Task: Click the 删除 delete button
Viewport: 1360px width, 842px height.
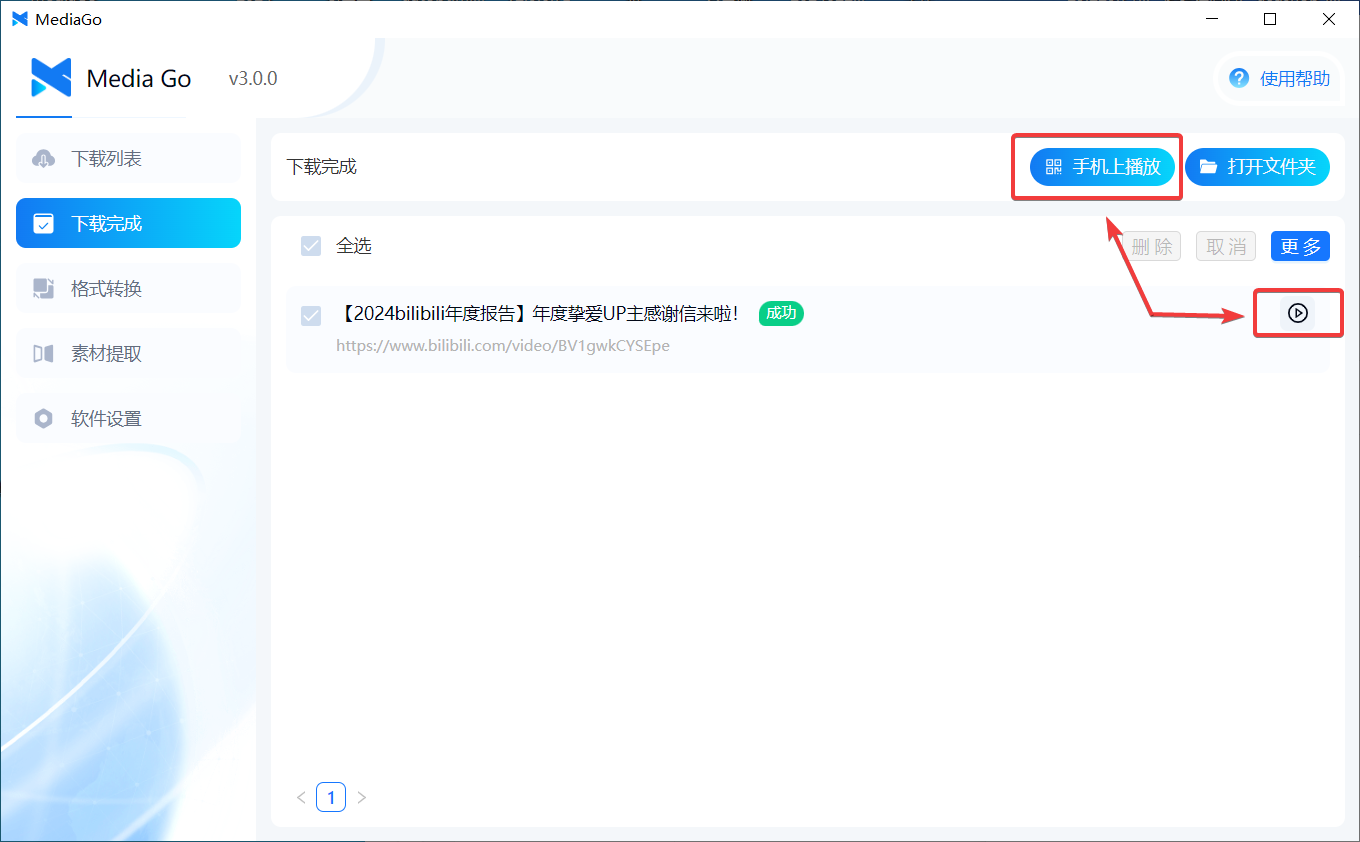Action: click(x=1151, y=246)
